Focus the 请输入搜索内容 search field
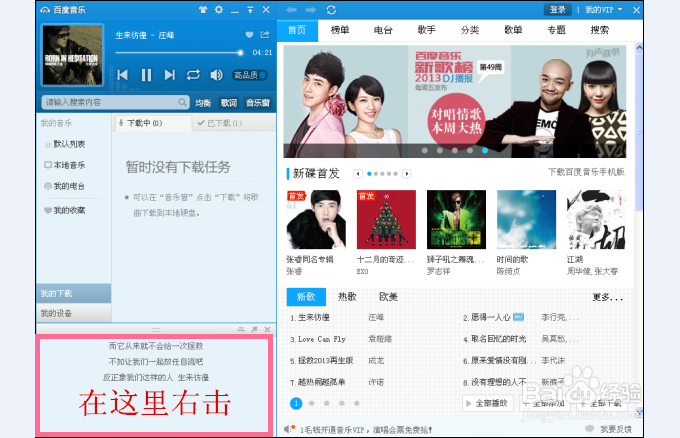680x438 pixels. [x=115, y=102]
